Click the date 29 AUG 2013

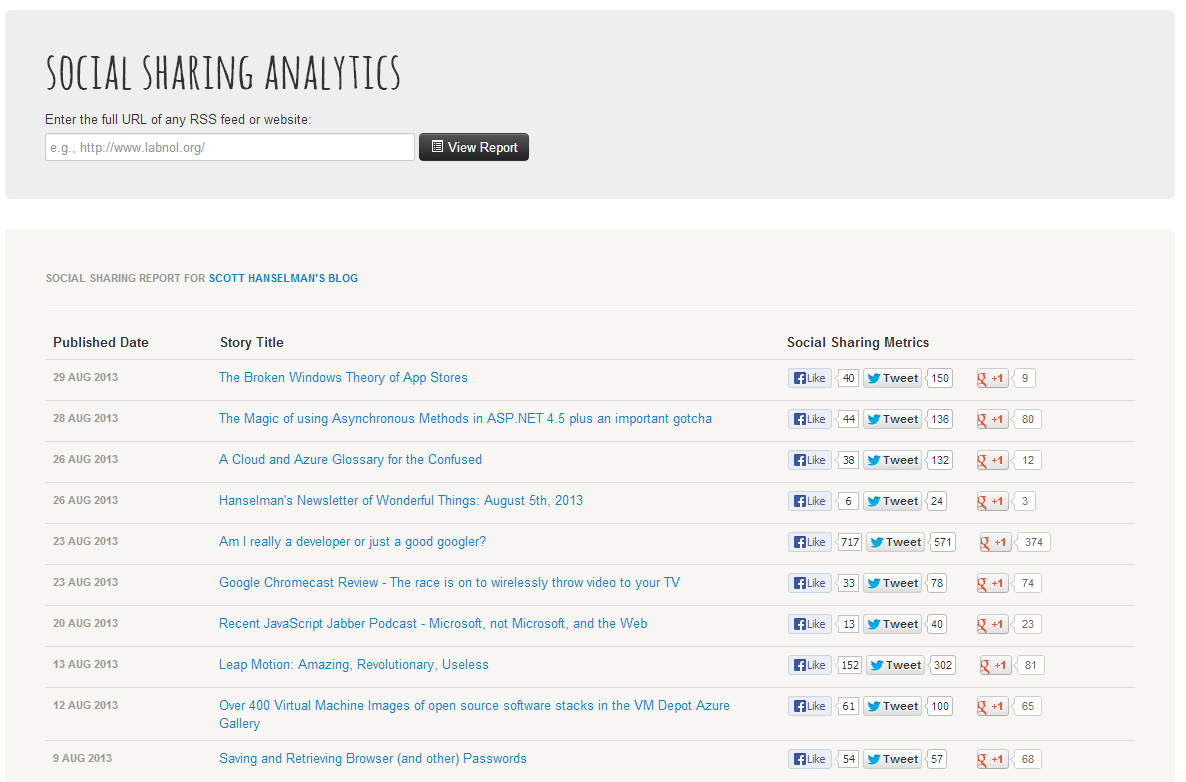pyautogui.click(x=85, y=377)
